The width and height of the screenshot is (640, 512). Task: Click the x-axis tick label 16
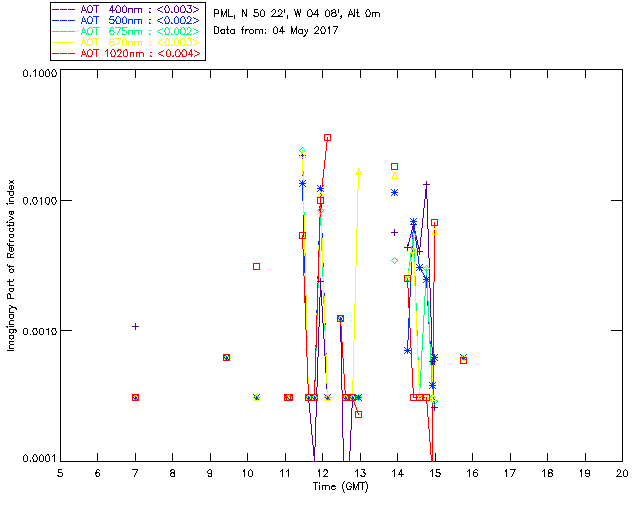473,473
